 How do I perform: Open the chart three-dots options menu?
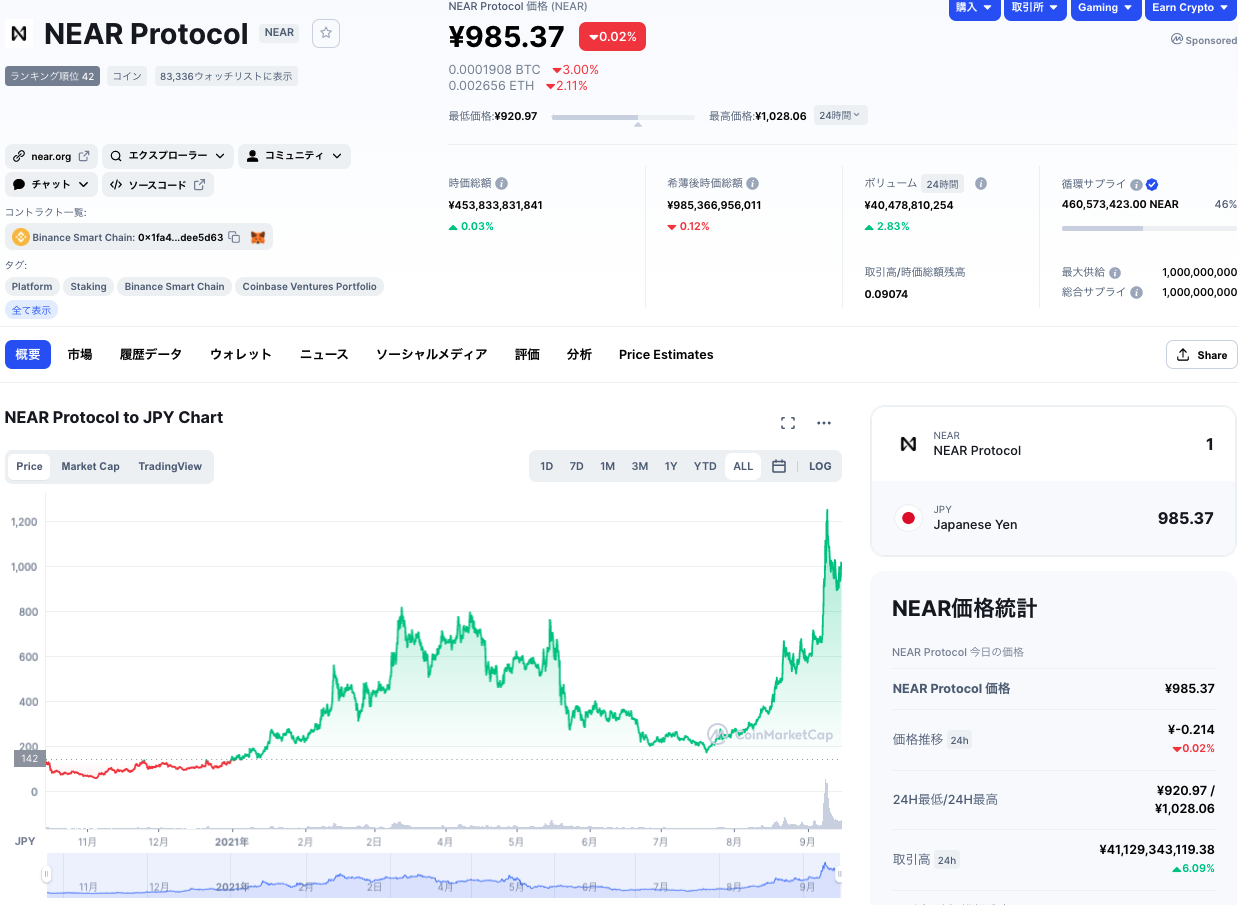tap(824, 423)
